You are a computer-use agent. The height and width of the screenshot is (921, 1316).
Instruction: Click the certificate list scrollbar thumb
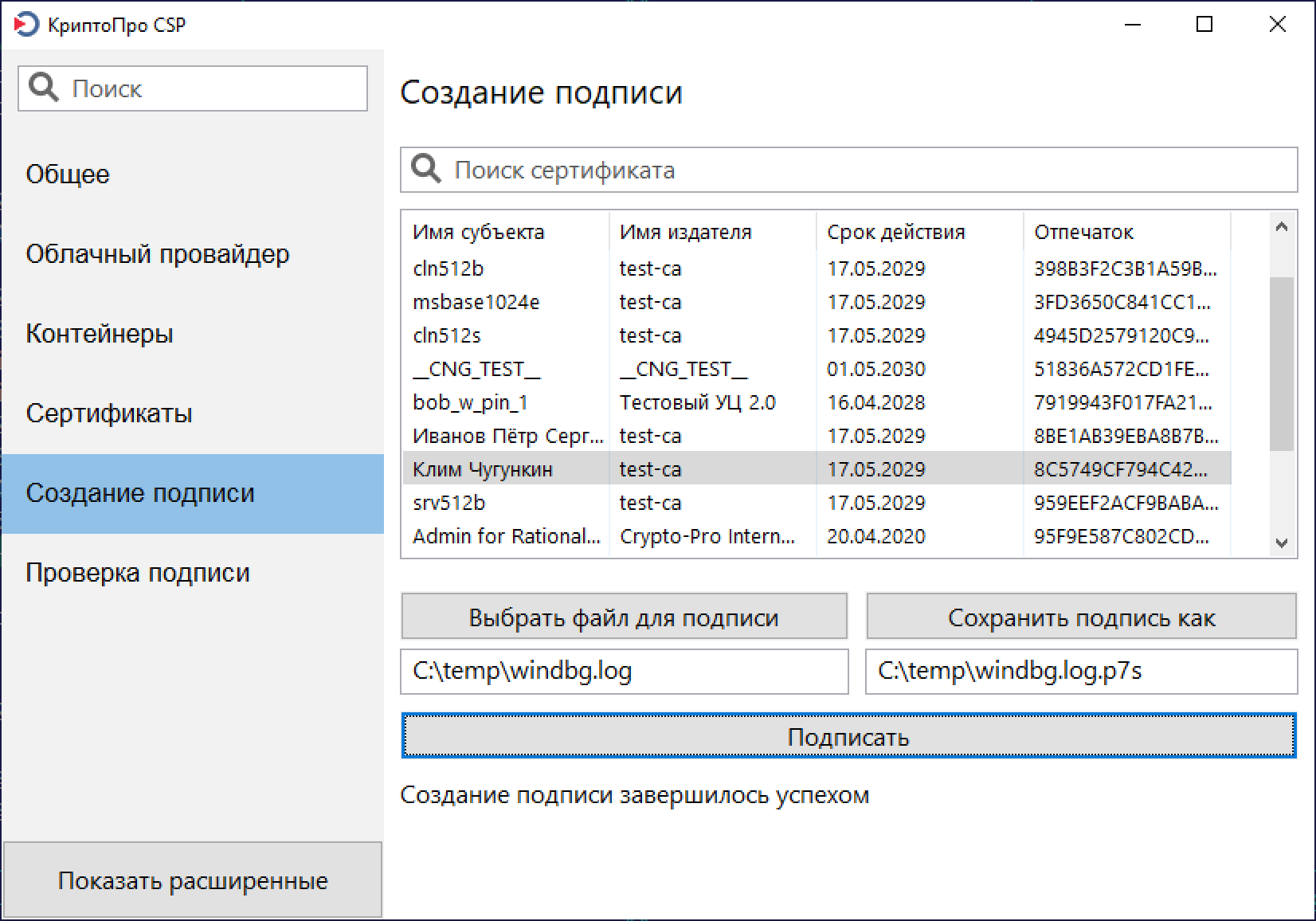[1281, 363]
